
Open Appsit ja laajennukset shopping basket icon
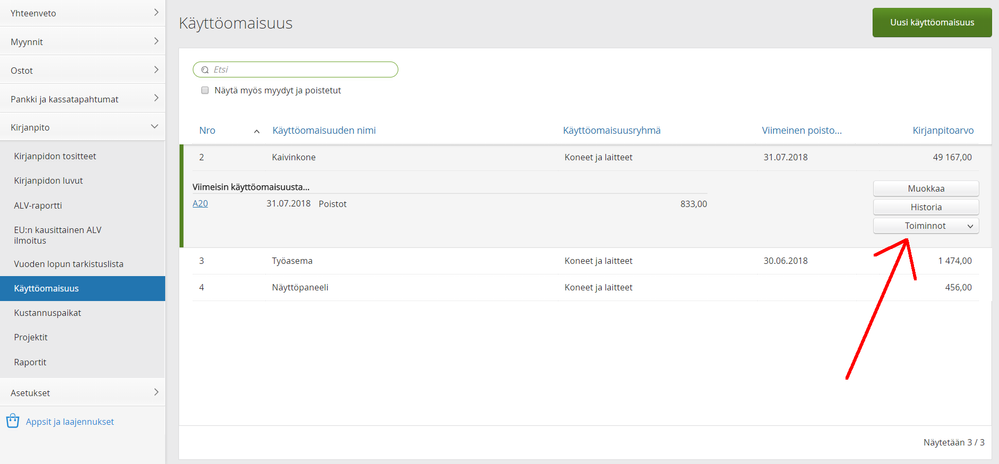pos(13,421)
